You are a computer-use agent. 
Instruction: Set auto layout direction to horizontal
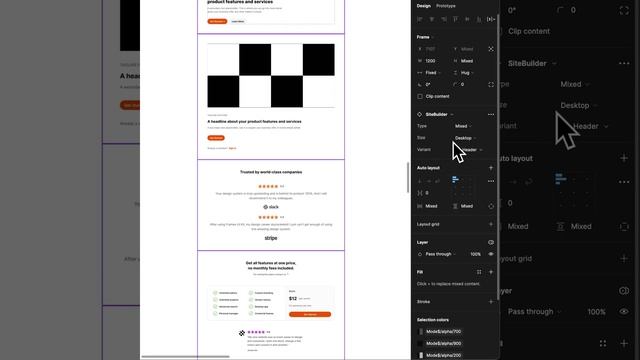pos(429,181)
